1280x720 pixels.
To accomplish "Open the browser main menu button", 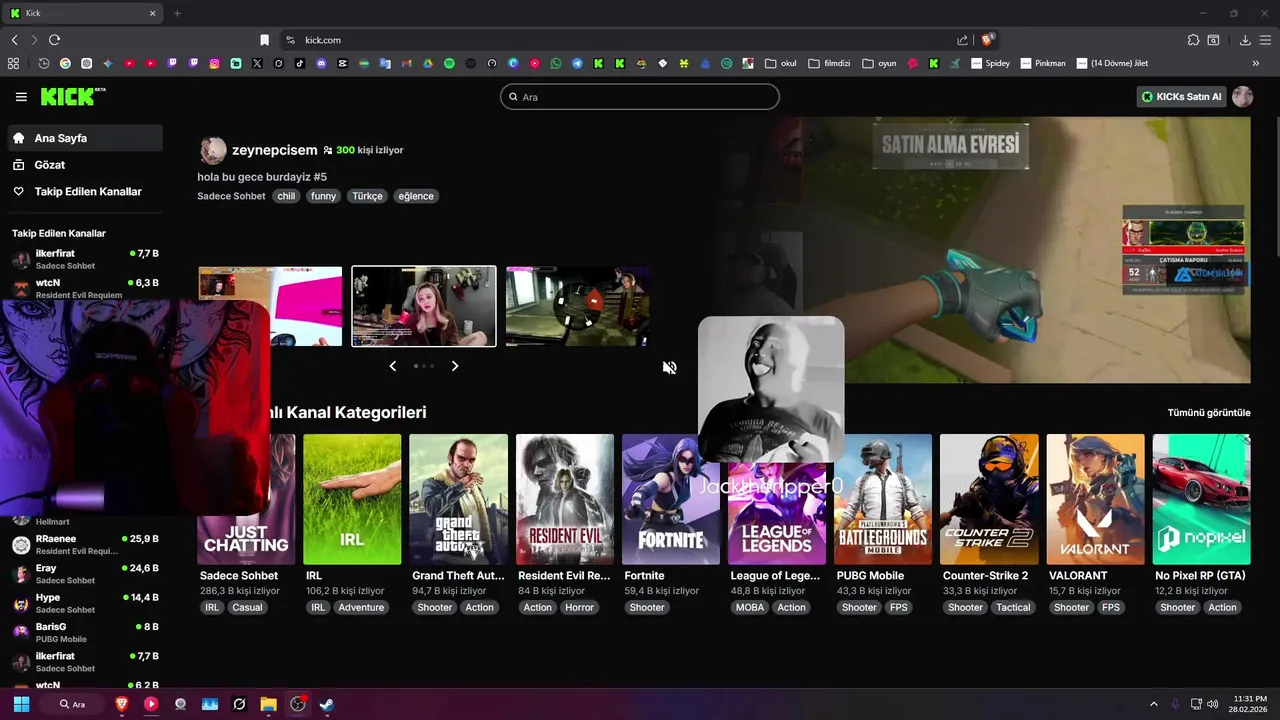I will [x=1265, y=40].
